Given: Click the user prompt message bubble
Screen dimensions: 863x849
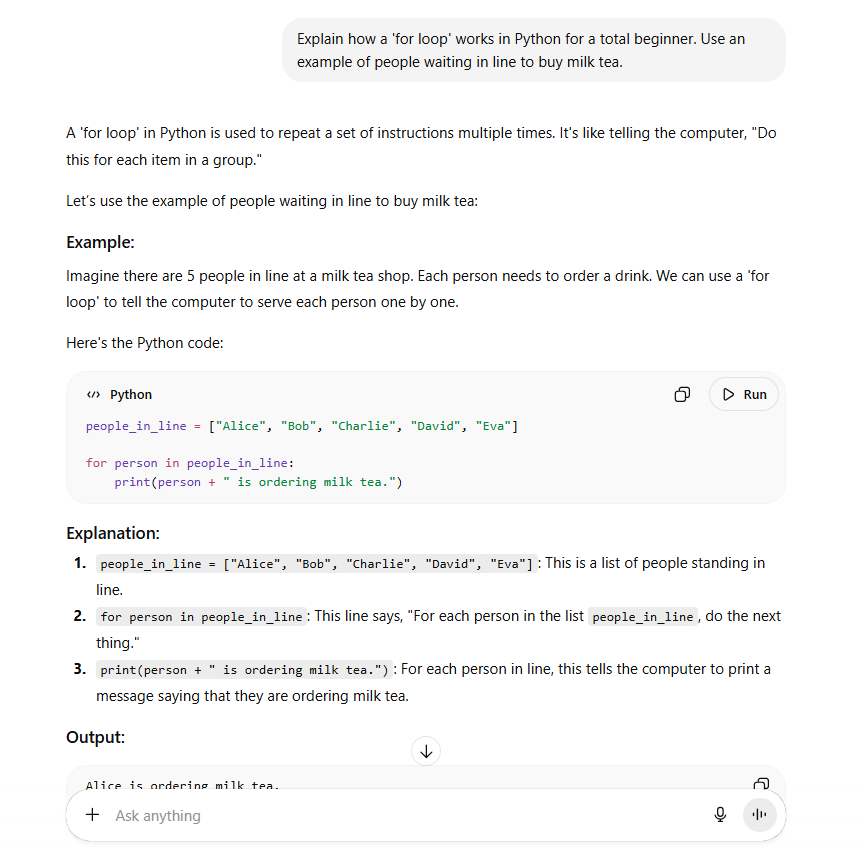Looking at the screenshot, I should pyautogui.click(x=534, y=50).
